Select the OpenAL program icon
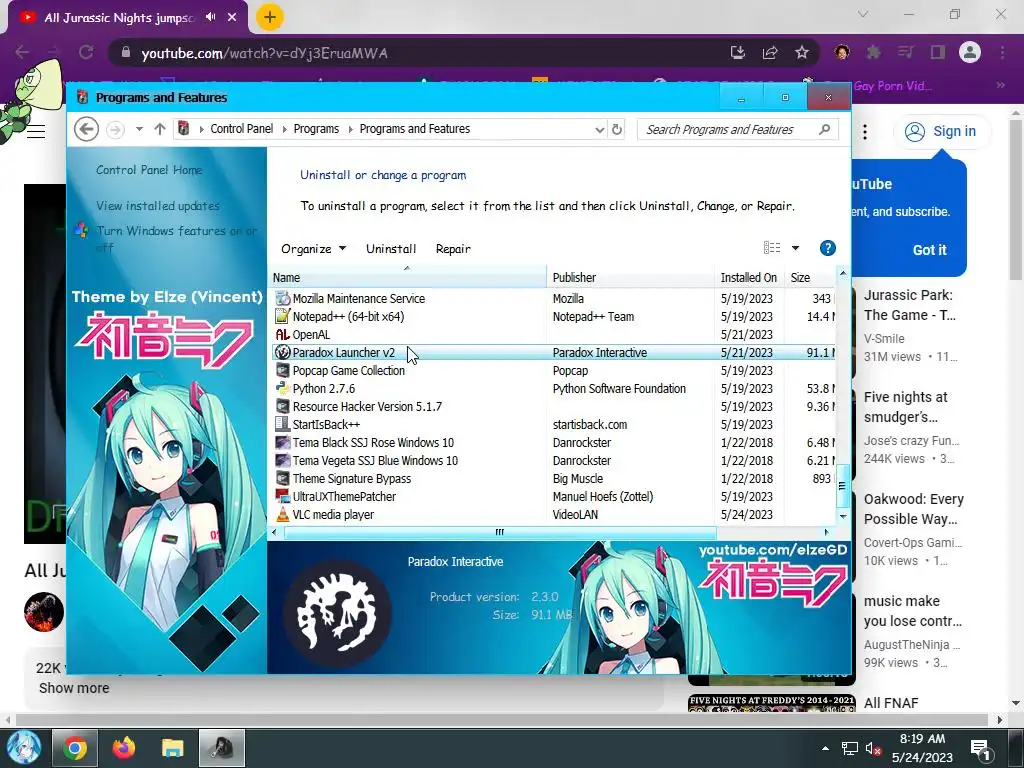The width and height of the screenshot is (1024, 768). [x=282, y=334]
